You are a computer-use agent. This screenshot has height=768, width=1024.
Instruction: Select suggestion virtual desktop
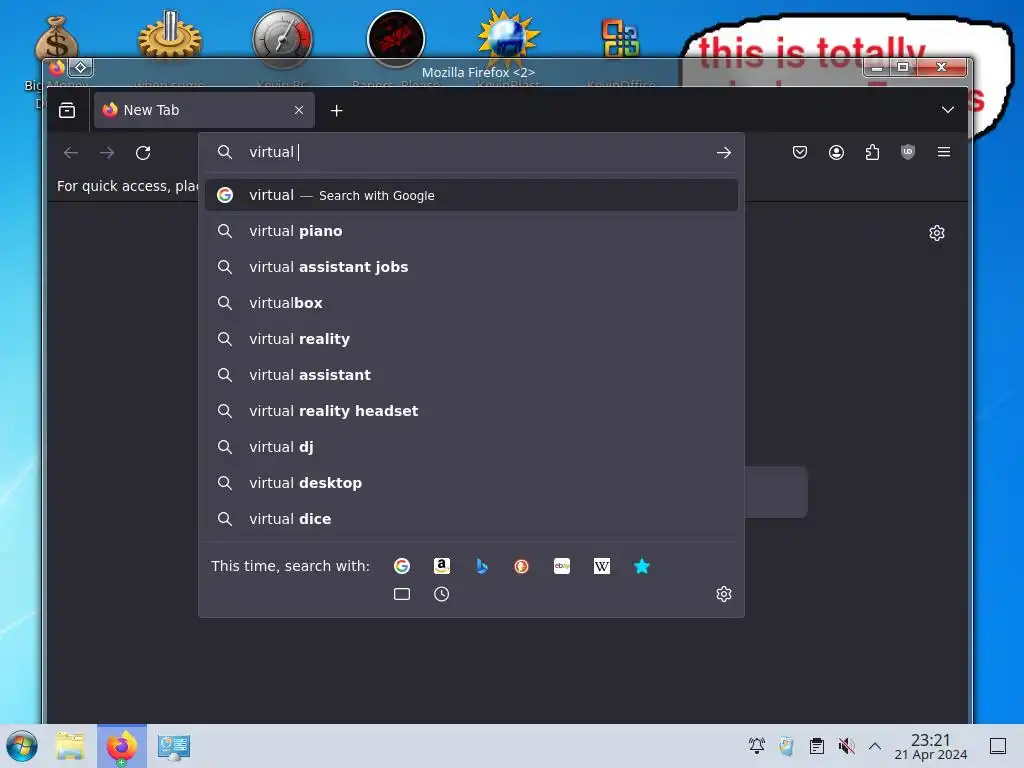472,483
